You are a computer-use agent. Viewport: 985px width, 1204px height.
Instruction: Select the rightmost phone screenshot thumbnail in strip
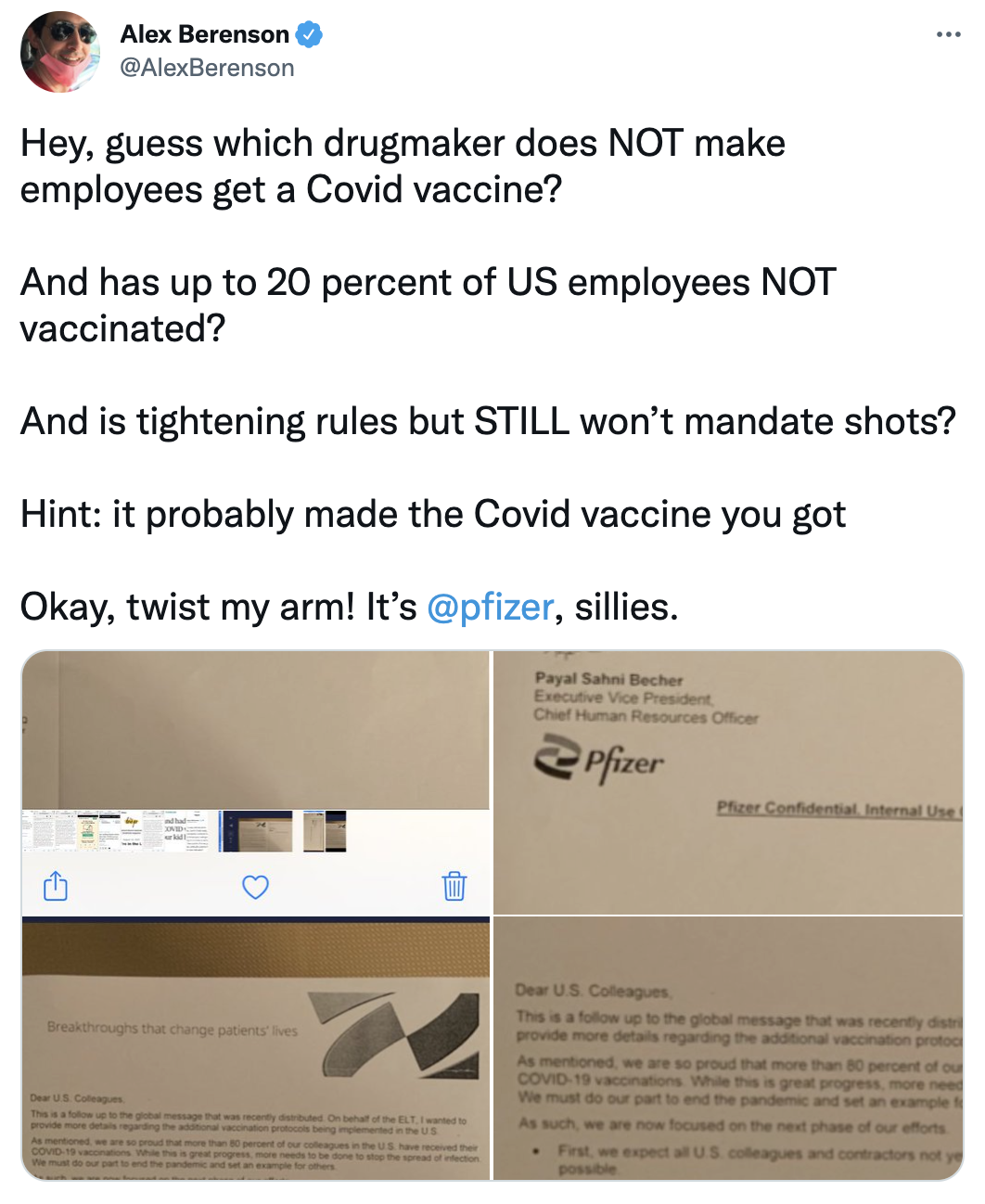325,831
